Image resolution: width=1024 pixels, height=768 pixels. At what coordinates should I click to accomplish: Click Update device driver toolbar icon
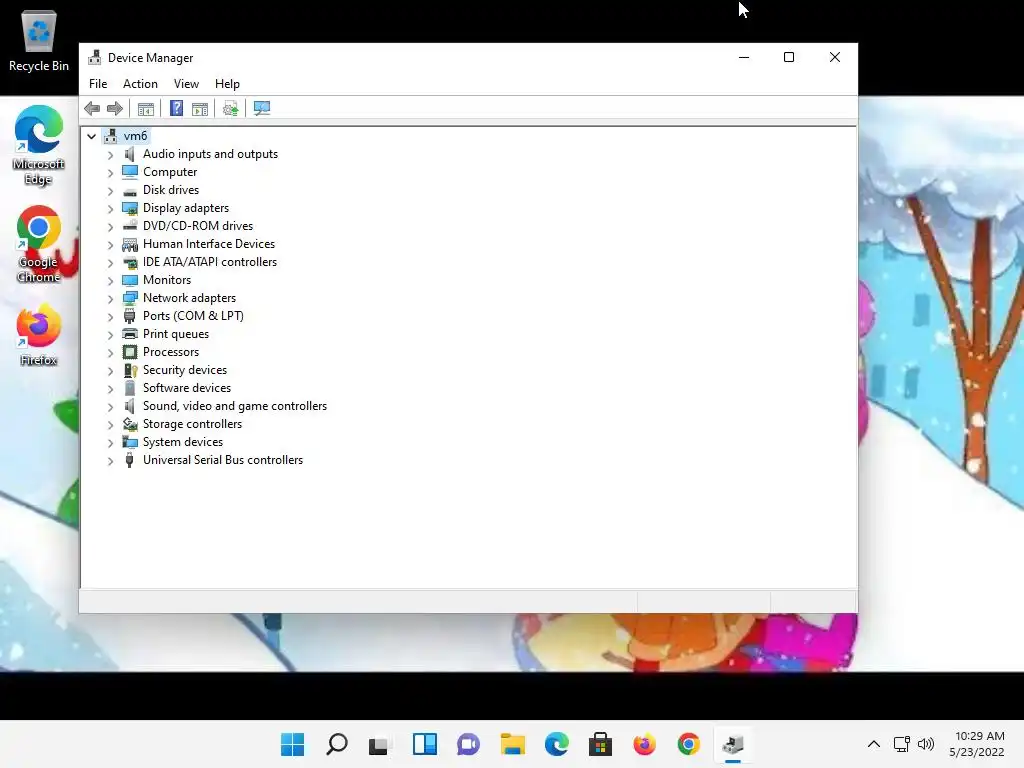[x=231, y=108]
